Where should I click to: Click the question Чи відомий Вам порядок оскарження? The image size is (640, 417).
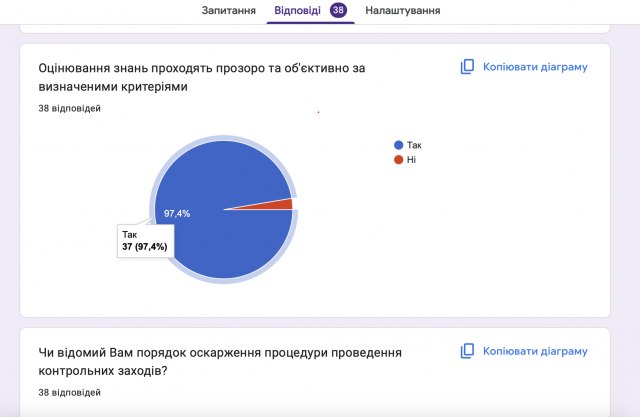[220, 362]
